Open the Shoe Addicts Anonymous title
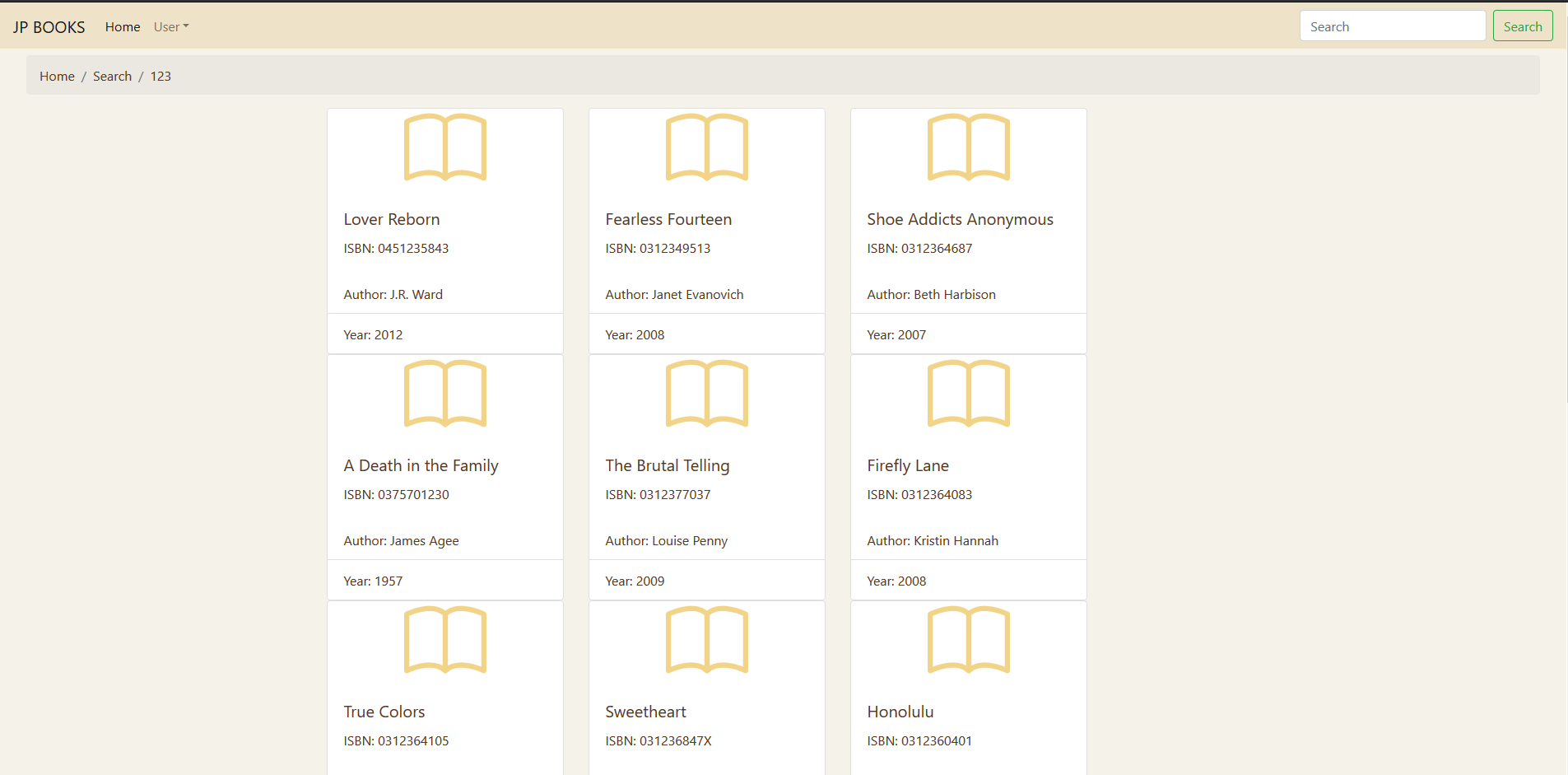 (960, 219)
